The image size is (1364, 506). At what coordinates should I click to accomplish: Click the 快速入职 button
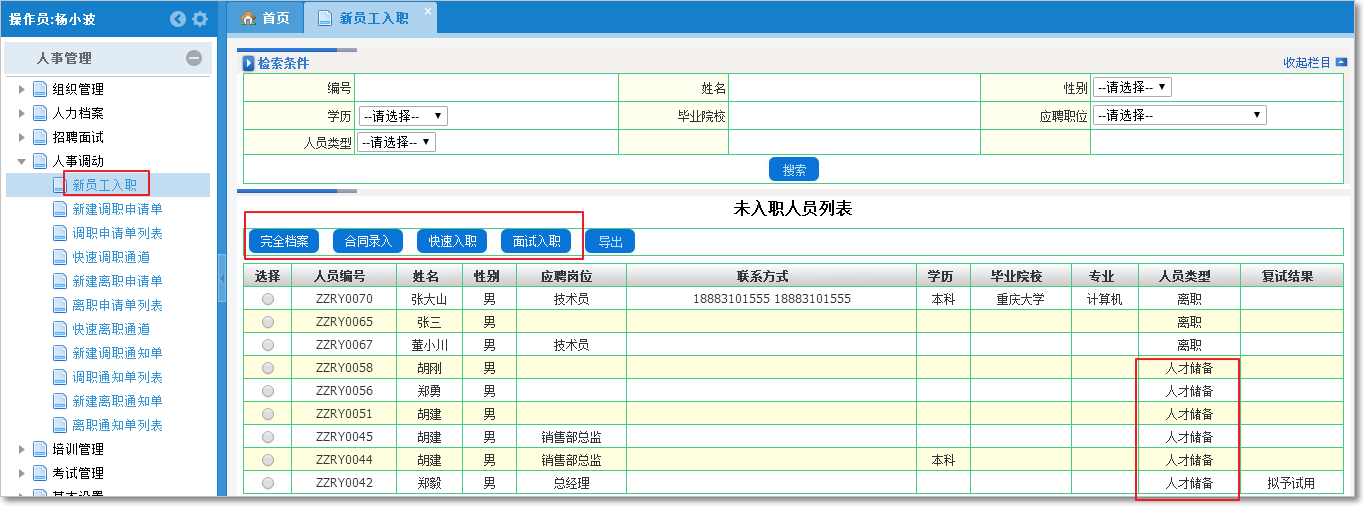pos(452,241)
